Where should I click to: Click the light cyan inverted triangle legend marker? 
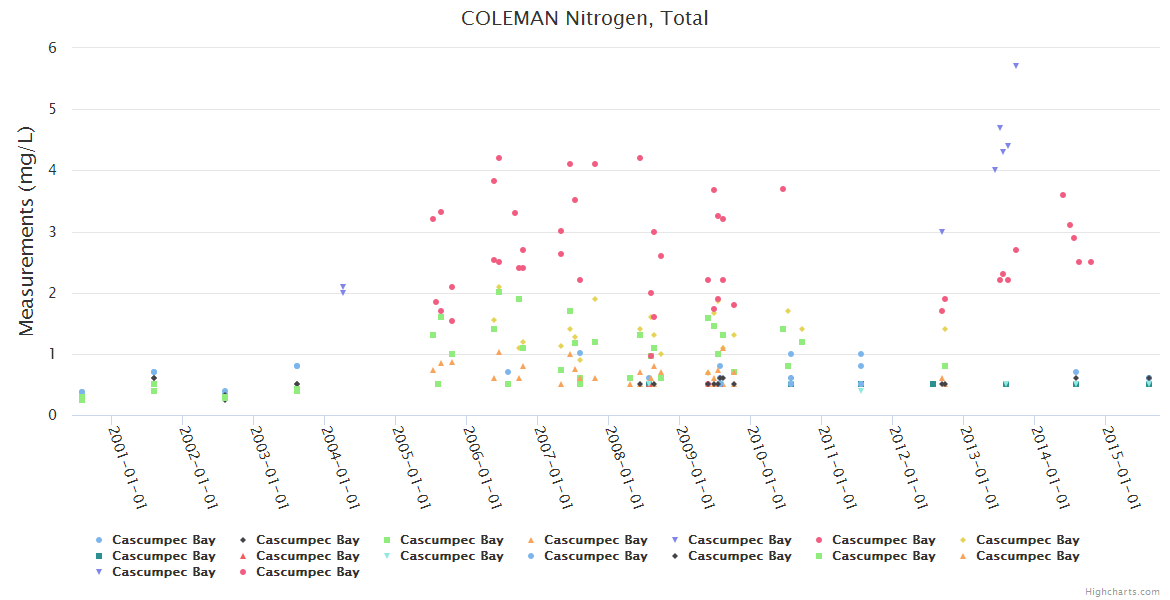tap(385, 556)
